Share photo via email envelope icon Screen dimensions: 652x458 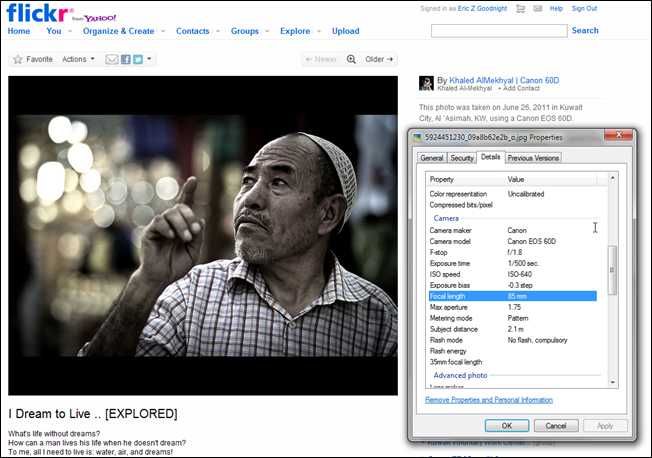[111, 59]
